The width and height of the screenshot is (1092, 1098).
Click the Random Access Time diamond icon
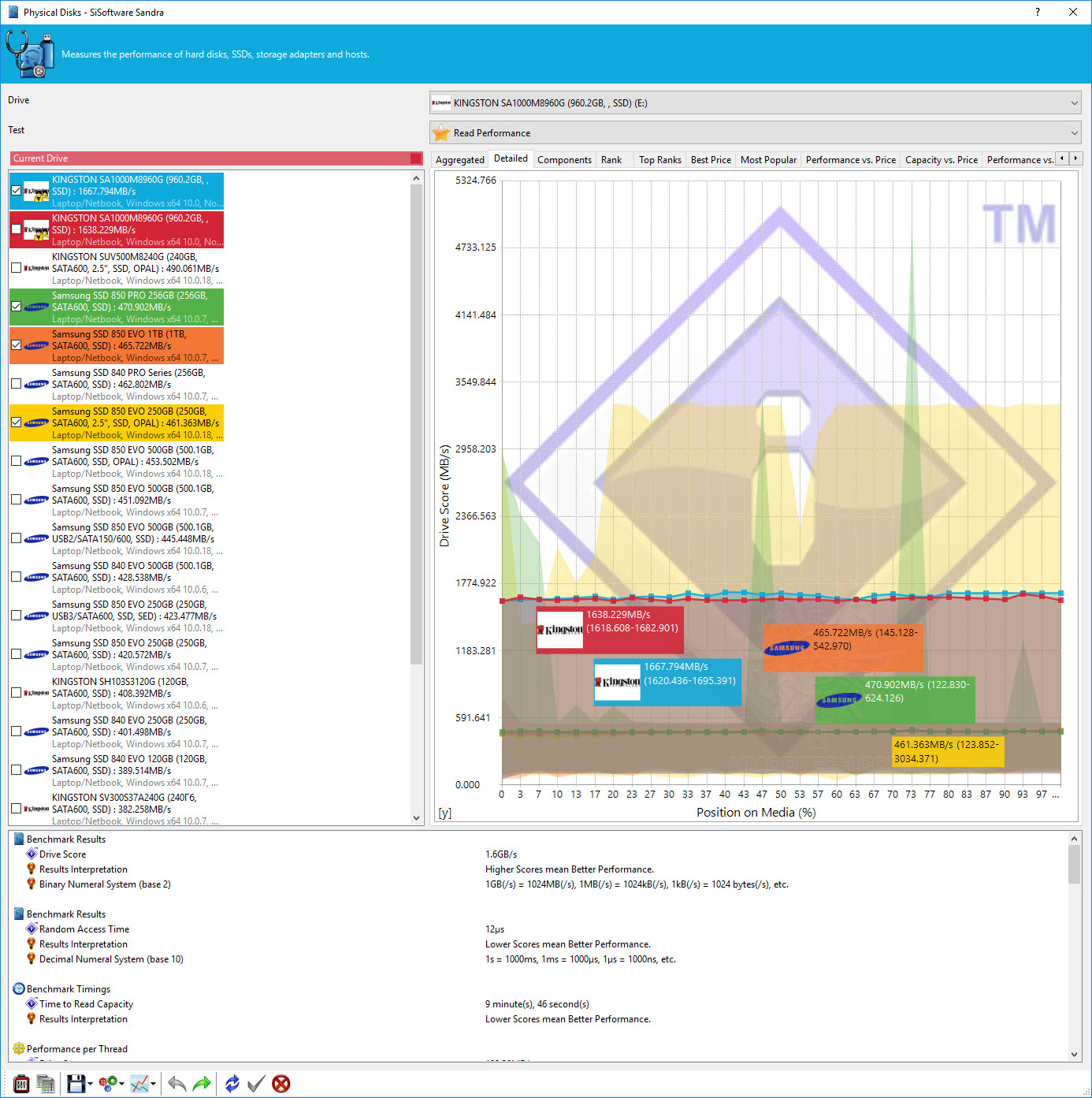click(32, 929)
